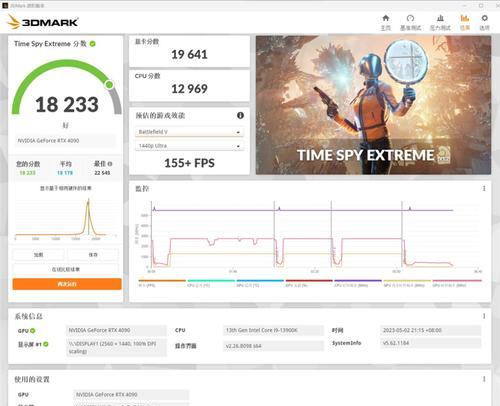Toggle the purple CPU clock frequency legend entry

click(358, 283)
